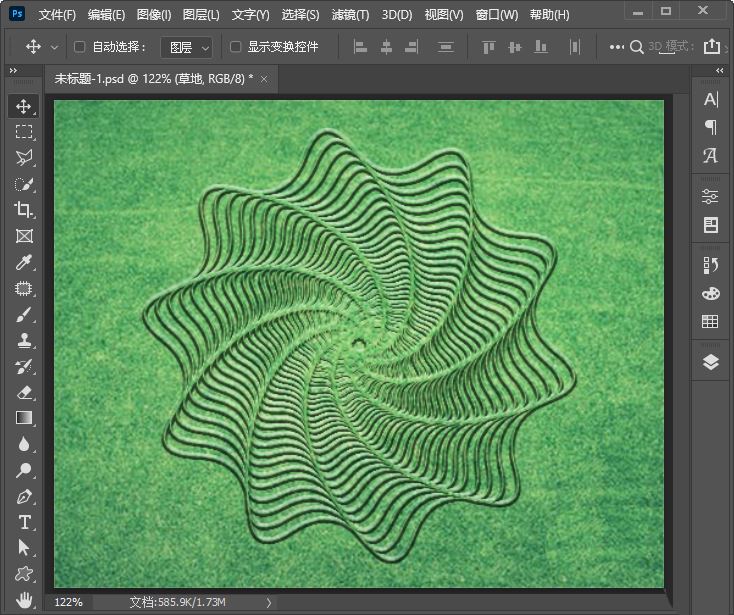Screen dimensions: 734x615
Task: Expand the right panel dock double-arrow
Action: pyautogui.click(x=719, y=70)
